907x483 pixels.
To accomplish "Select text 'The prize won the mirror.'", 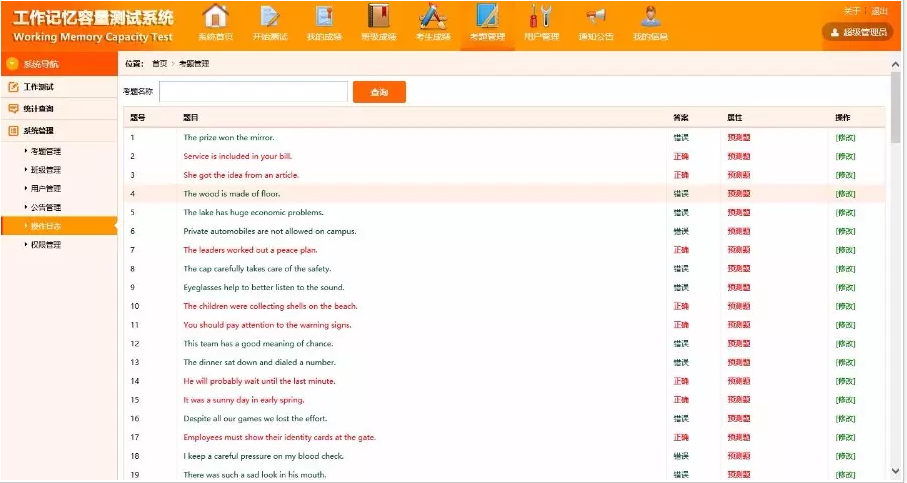I will point(229,138).
